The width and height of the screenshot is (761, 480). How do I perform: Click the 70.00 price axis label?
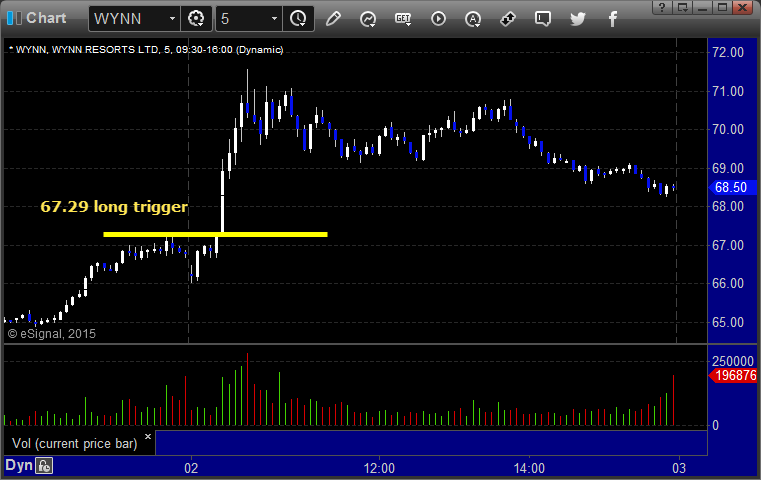tap(728, 130)
